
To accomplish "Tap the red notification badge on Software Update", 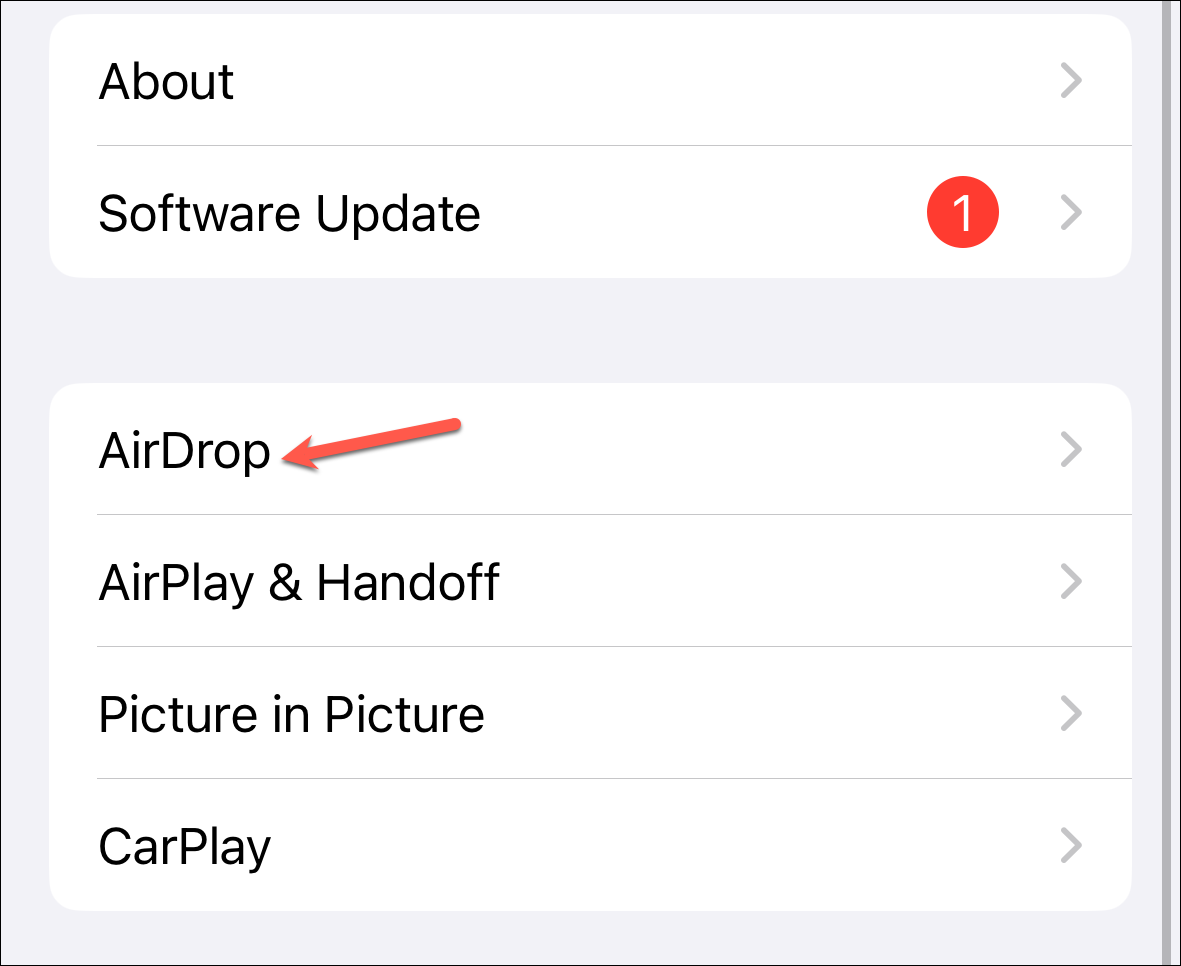I will [963, 212].
